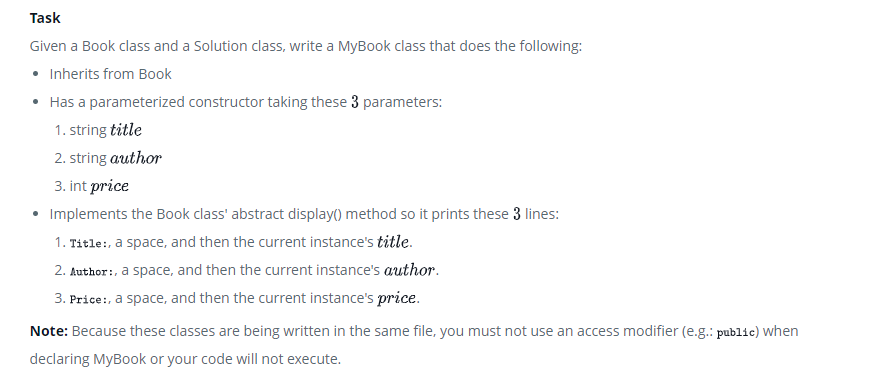Click the int price parameter item
This screenshot has height=385, width=890.
pyautogui.click(x=99, y=186)
